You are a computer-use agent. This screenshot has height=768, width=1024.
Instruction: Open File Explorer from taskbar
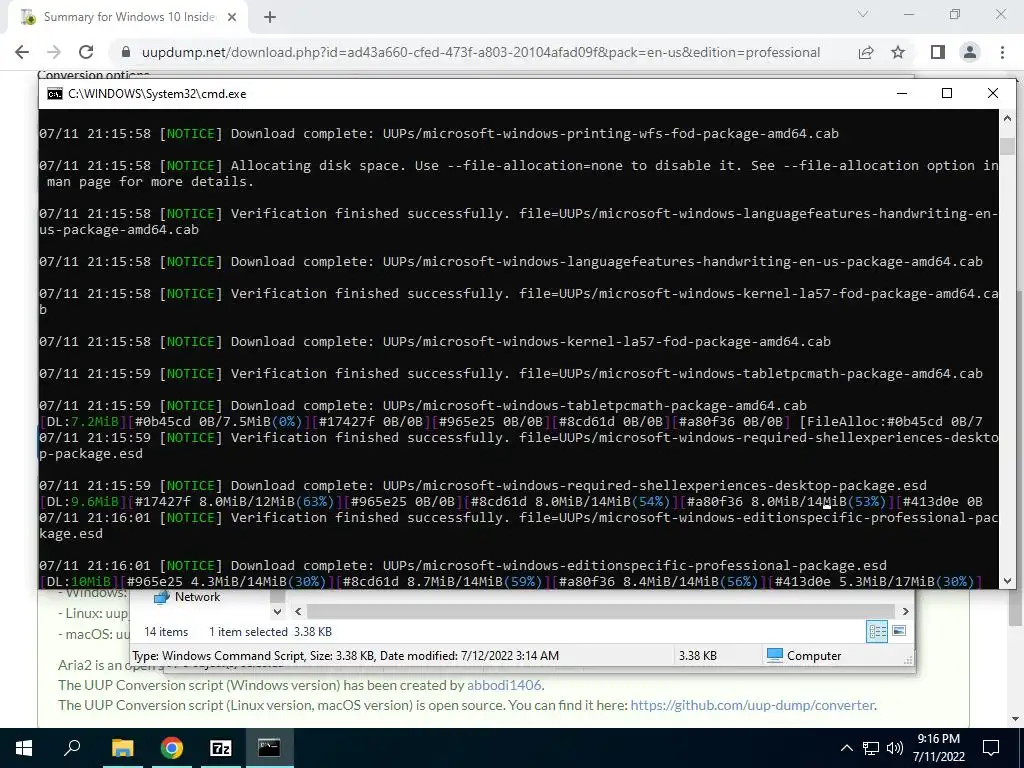pos(122,748)
